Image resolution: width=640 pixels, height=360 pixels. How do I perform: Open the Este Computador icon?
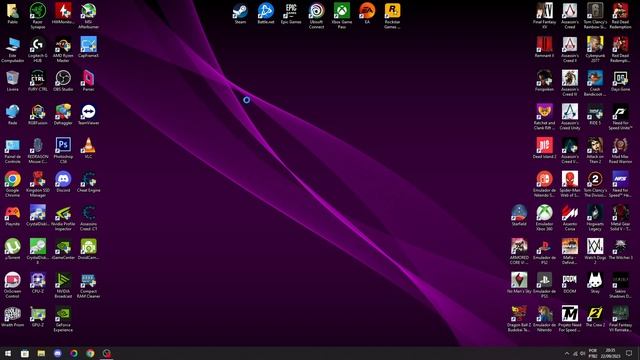[x=12, y=50]
